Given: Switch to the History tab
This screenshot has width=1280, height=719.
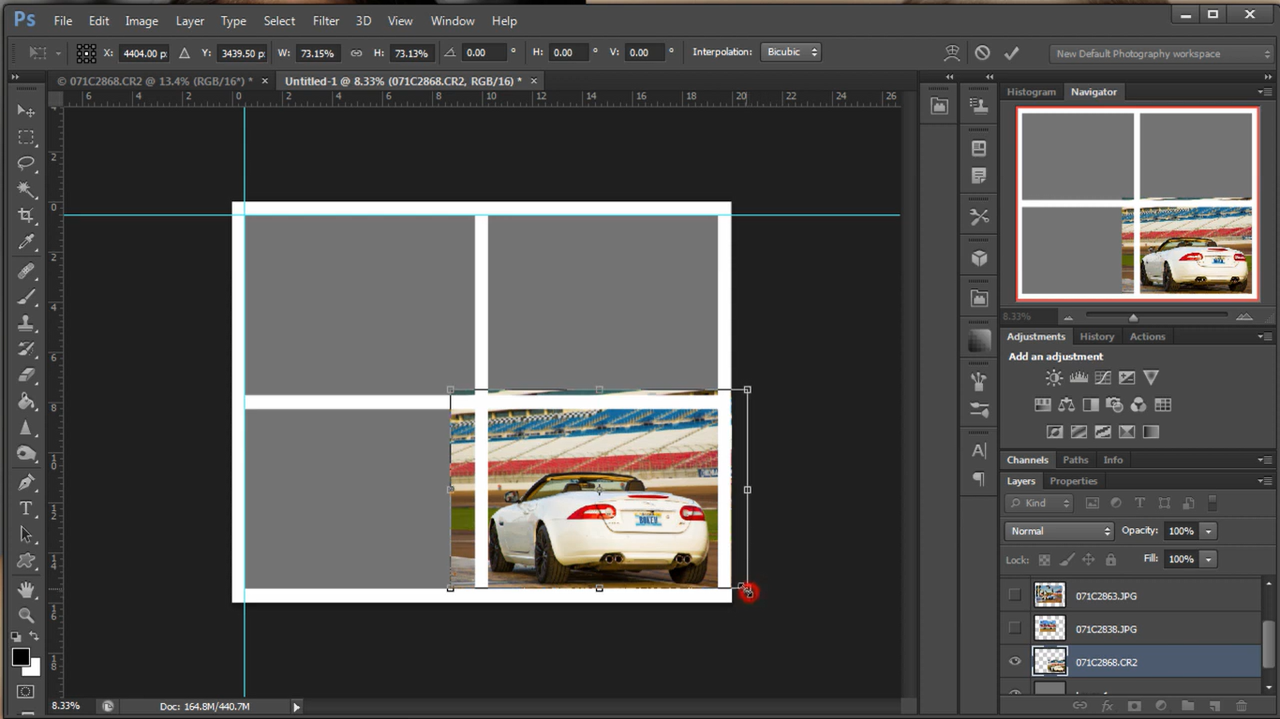Looking at the screenshot, I should (1096, 336).
